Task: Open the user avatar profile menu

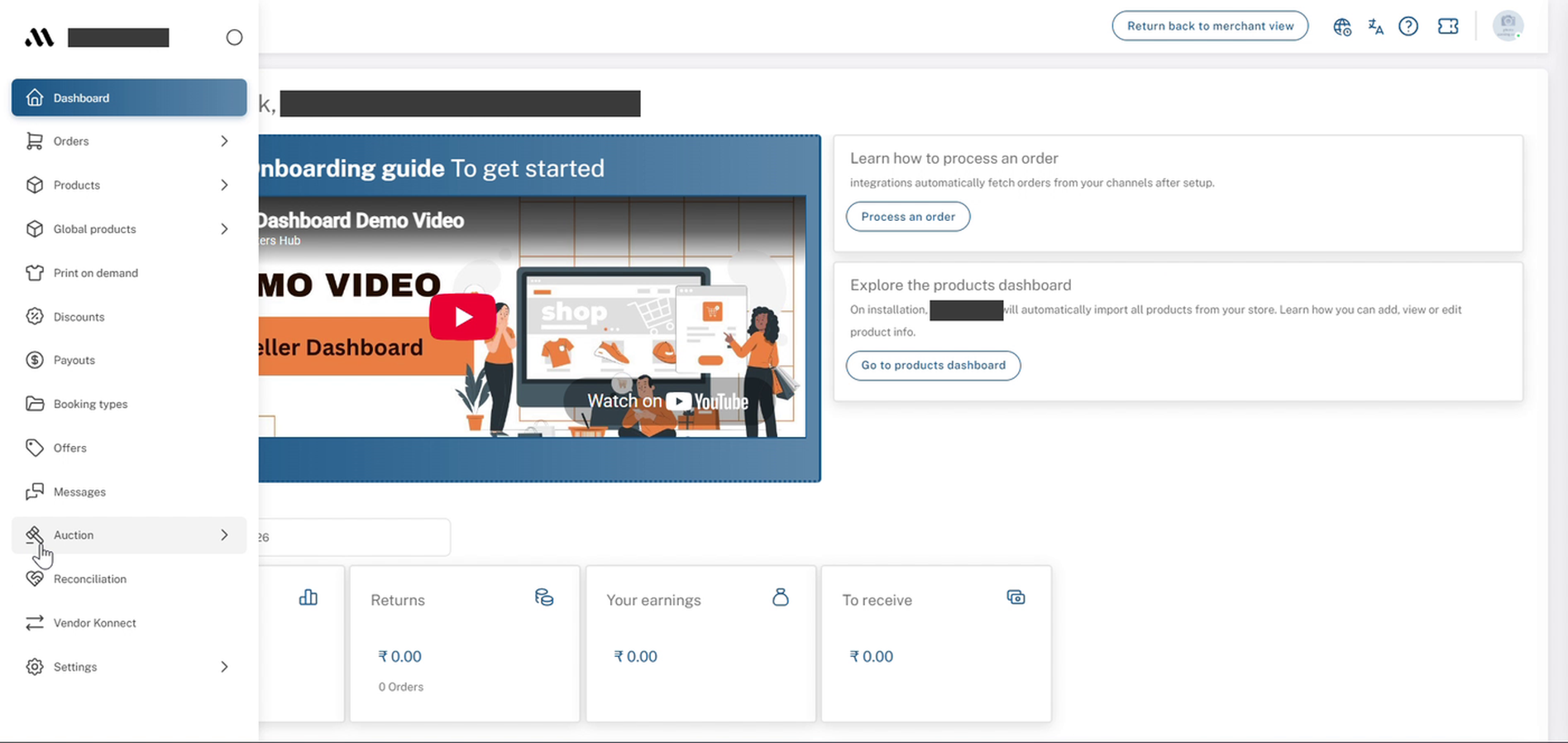Action: pyautogui.click(x=1508, y=26)
